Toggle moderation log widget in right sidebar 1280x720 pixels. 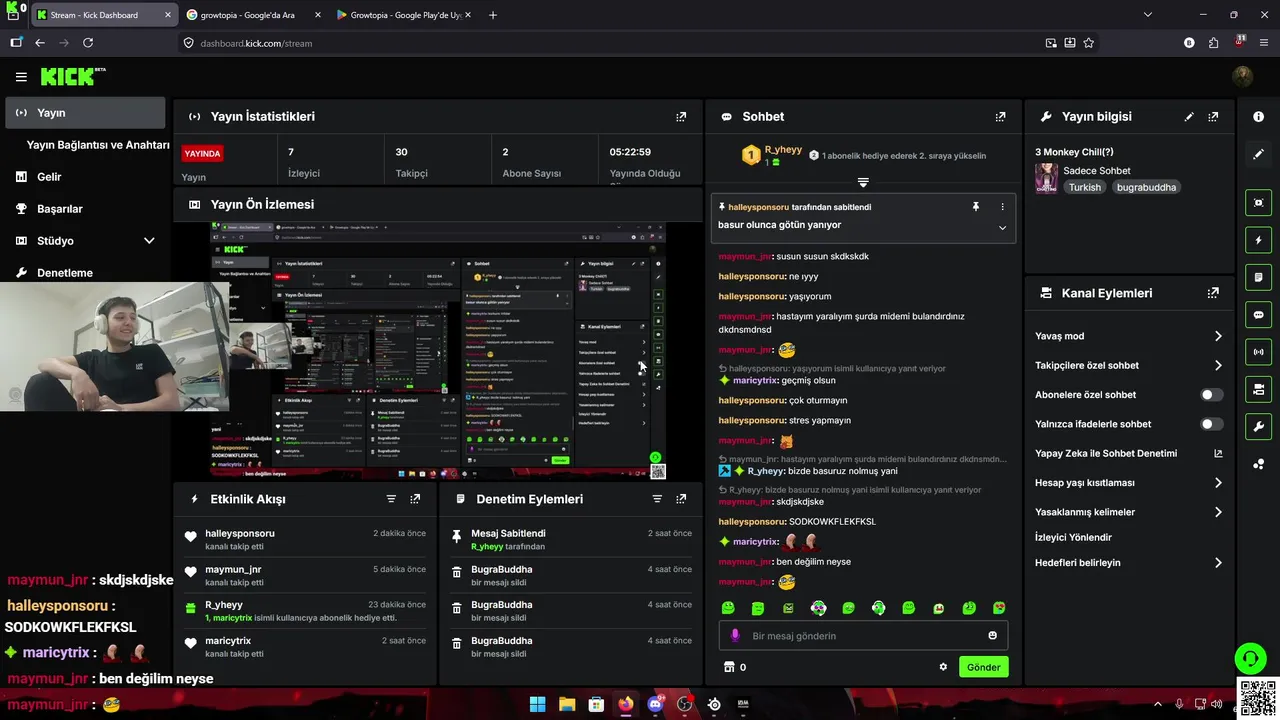pyautogui.click(x=1258, y=277)
